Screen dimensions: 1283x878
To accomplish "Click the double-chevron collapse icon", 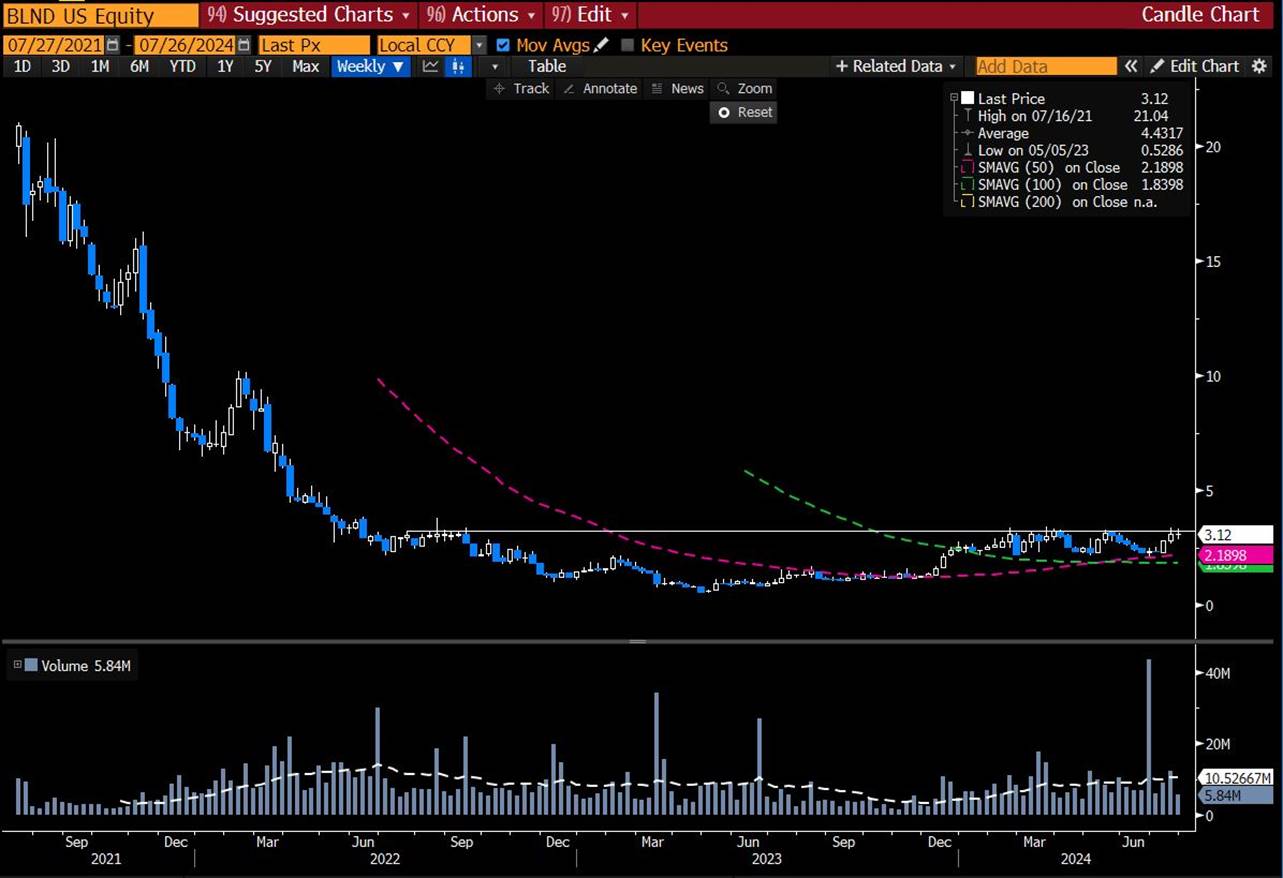I will tap(1131, 66).
